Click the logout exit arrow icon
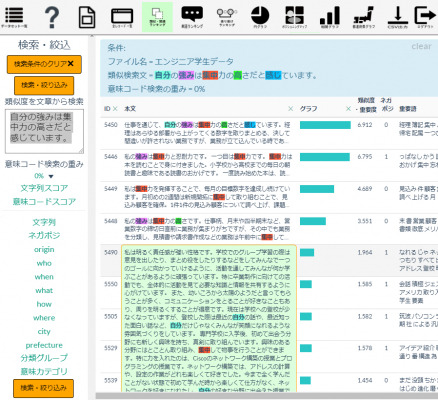Image resolution: width=438 pixels, height=400 pixels. 425,17
